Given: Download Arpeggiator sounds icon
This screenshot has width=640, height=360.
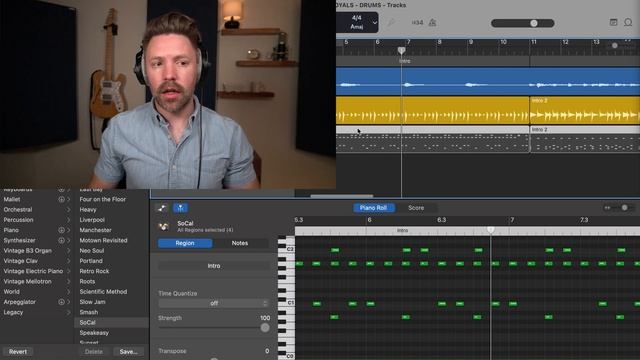Looking at the screenshot, I should [x=61, y=302].
